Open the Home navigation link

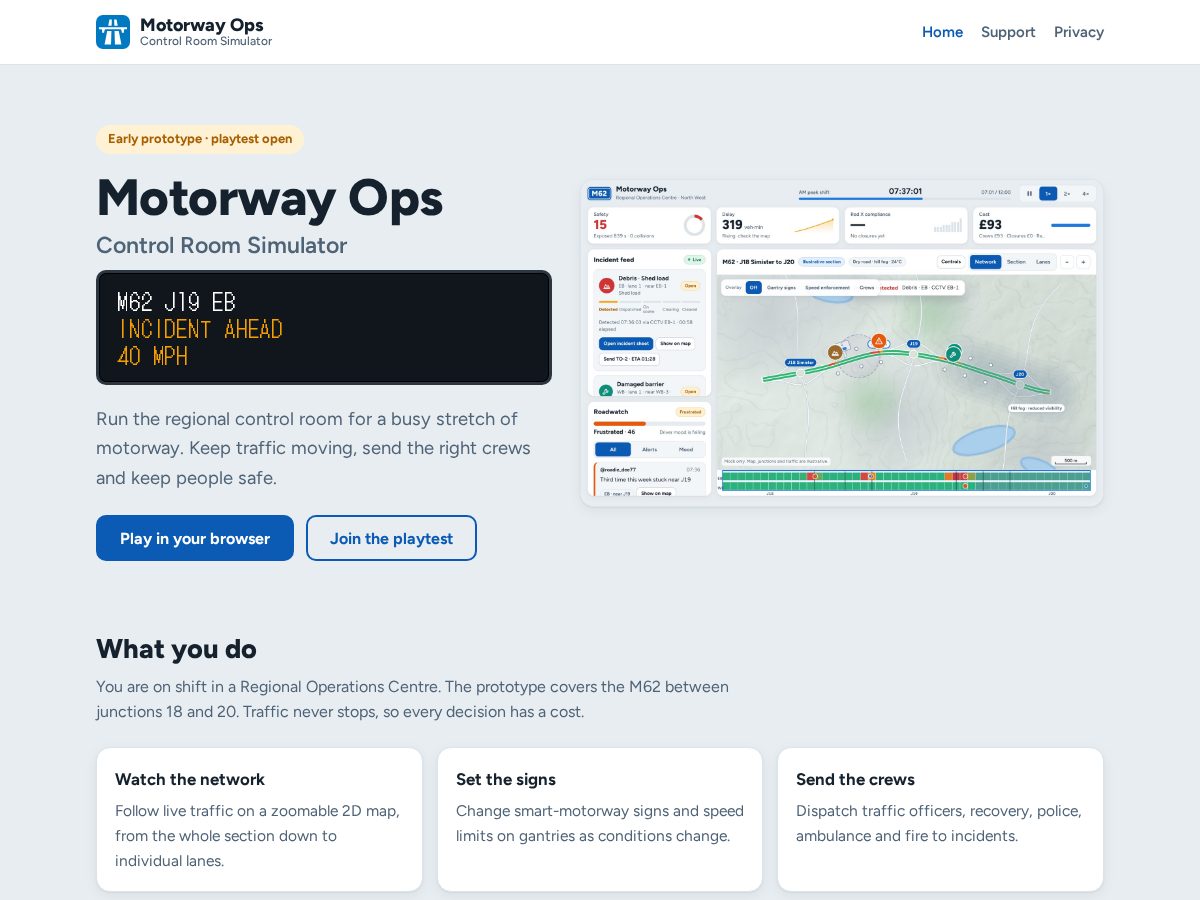point(942,32)
